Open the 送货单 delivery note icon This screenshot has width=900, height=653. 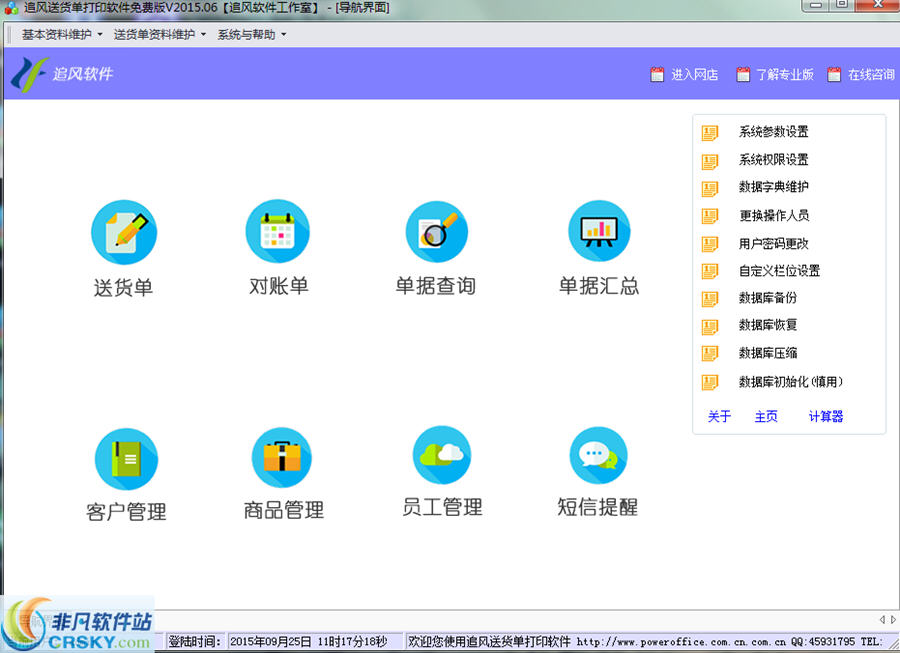(124, 232)
